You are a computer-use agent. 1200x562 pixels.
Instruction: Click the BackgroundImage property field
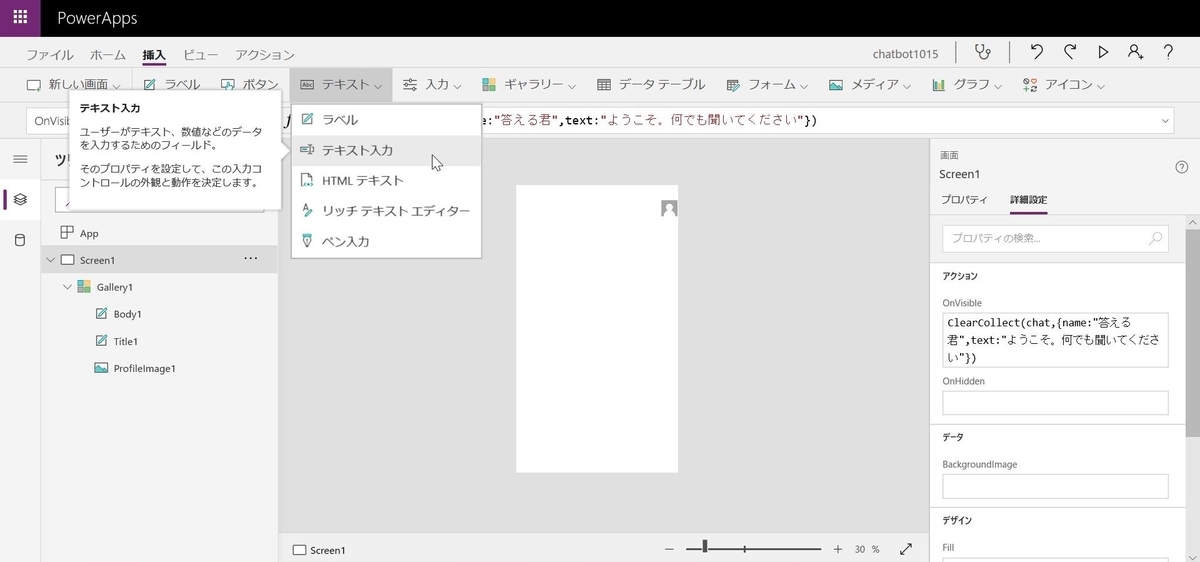click(1055, 486)
